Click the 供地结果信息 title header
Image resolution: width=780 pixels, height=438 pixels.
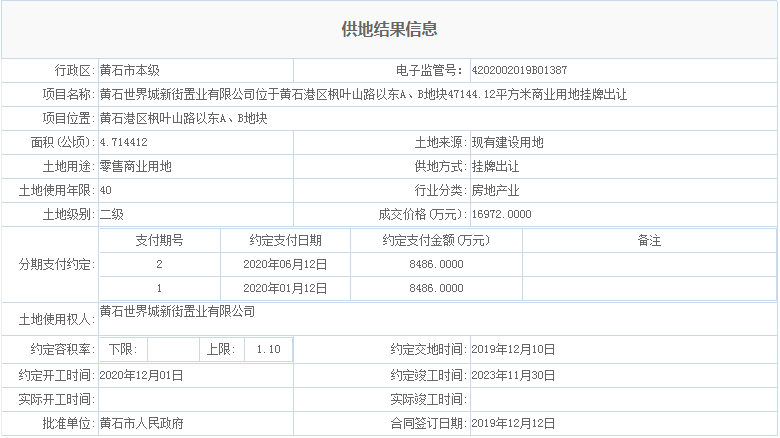(389, 30)
